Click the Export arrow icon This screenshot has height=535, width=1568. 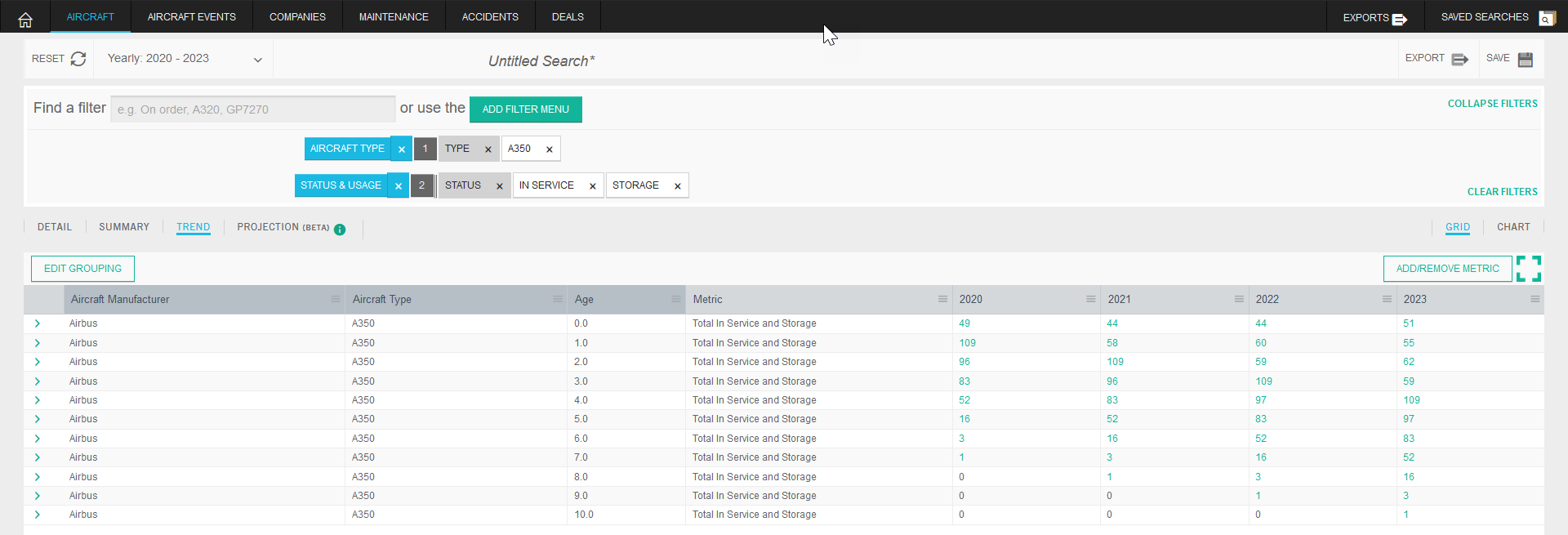pyautogui.click(x=1460, y=60)
